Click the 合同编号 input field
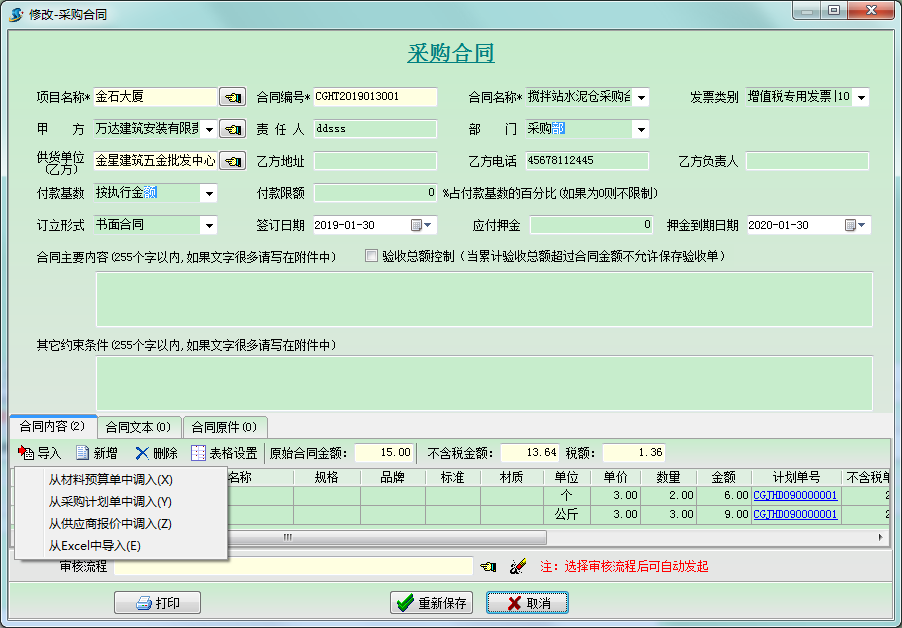The height and width of the screenshot is (628, 902). (375, 97)
